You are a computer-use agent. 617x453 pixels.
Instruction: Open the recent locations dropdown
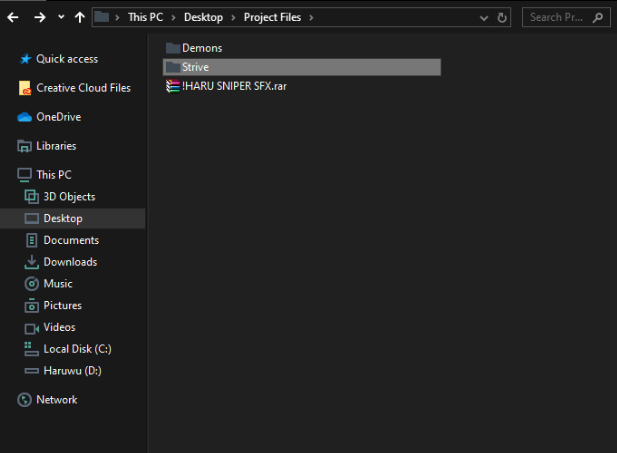[x=60, y=18]
